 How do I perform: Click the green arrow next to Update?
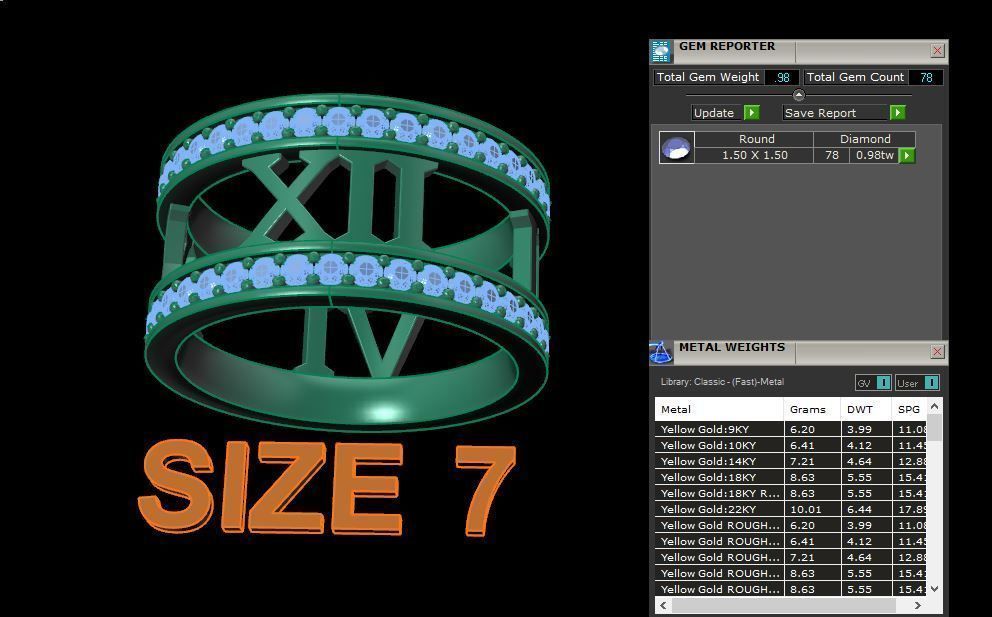(x=752, y=113)
